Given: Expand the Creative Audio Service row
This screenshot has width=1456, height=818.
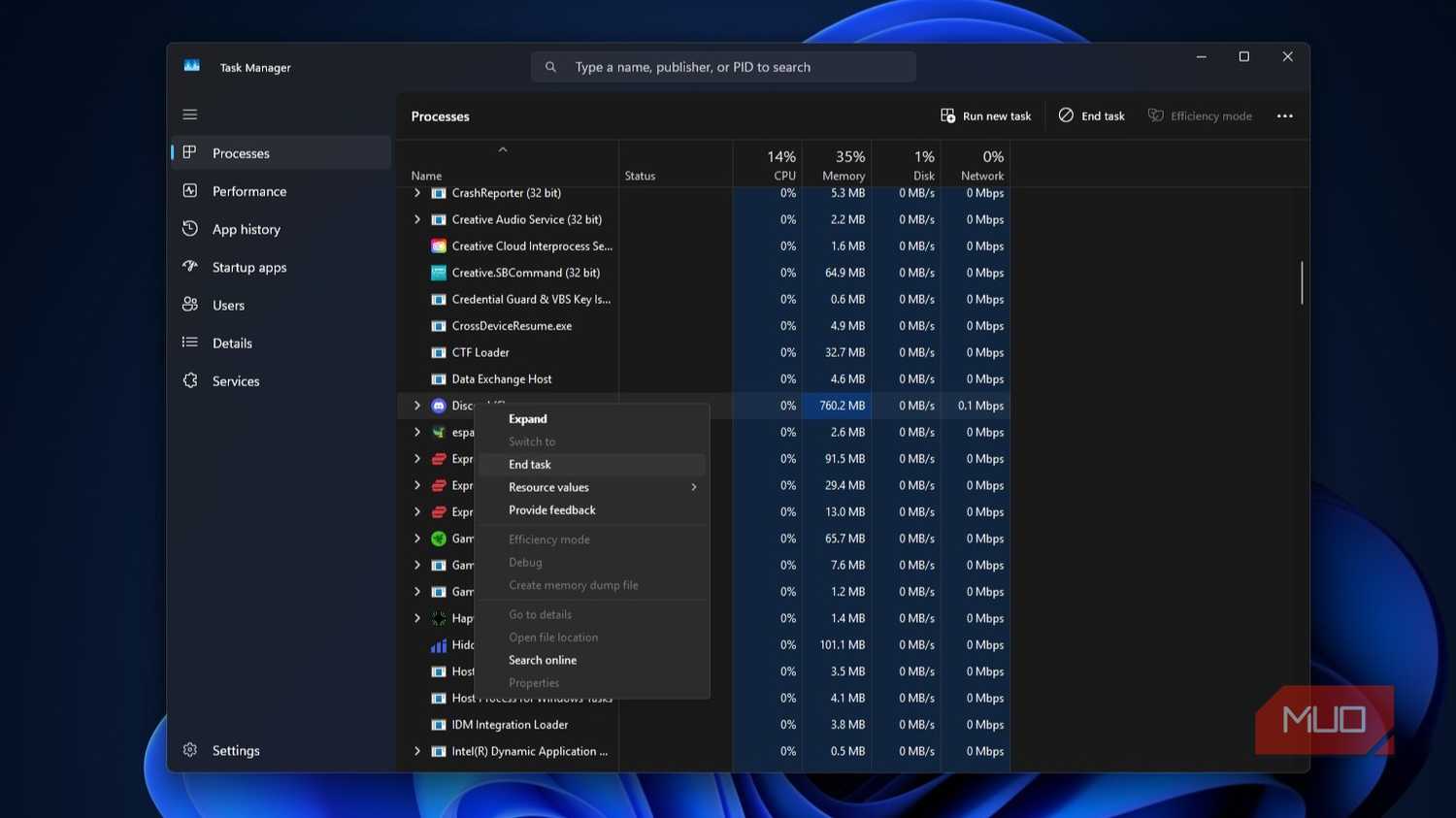Looking at the screenshot, I should pos(417,219).
